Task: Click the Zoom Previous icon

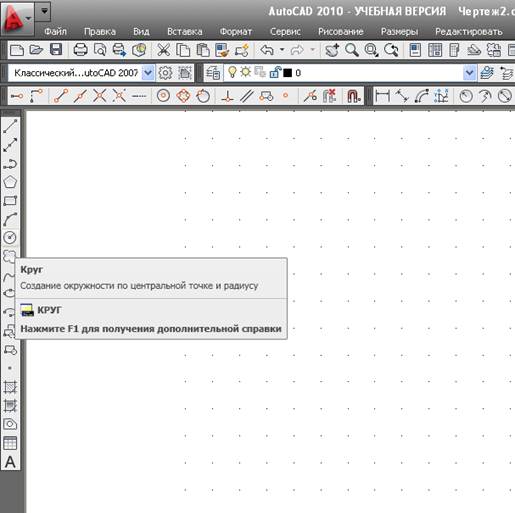Action: tap(391, 50)
